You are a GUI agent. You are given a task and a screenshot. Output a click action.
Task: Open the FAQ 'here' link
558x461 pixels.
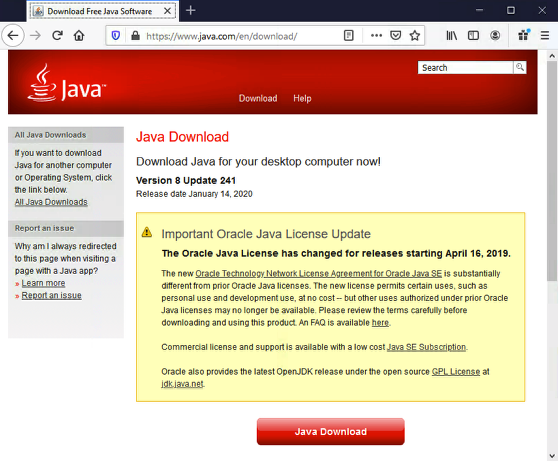click(380, 323)
